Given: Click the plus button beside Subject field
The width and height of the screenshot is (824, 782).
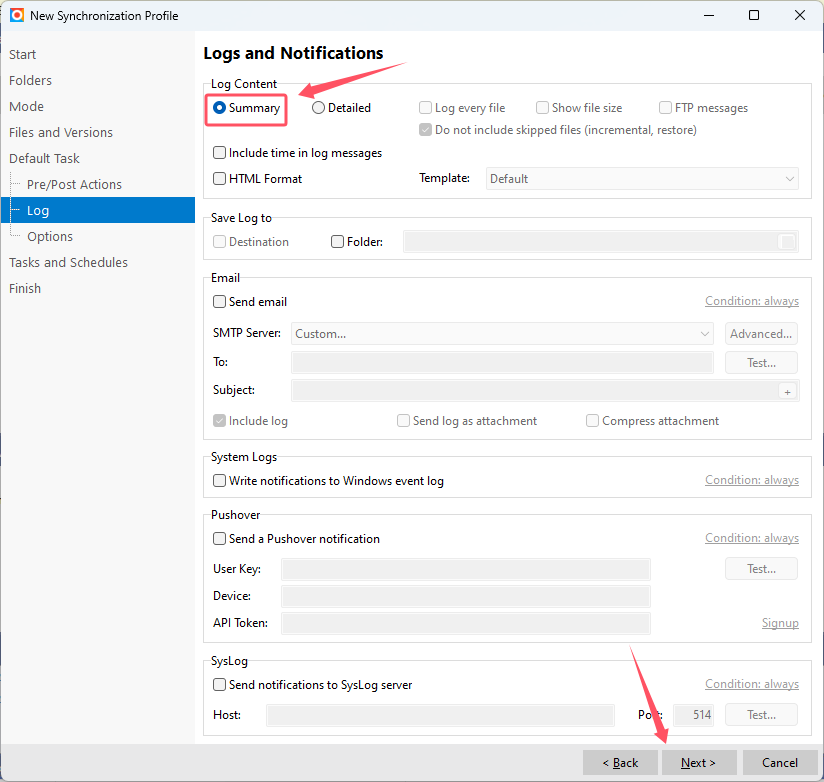Looking at the screenshot, I should [x=787, y=392].
